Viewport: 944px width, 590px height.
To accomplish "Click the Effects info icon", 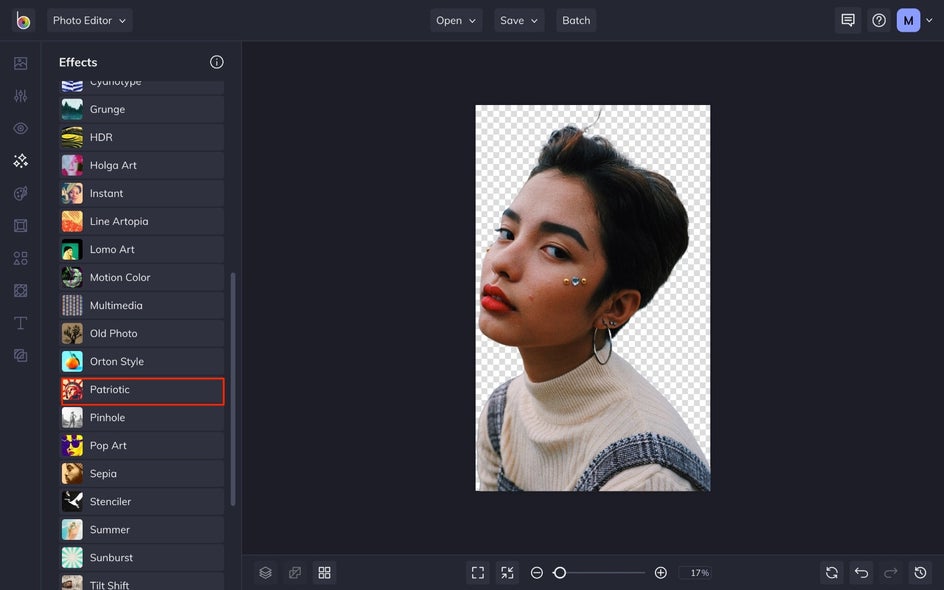I will pyautogui.click(x=217, y=62).
